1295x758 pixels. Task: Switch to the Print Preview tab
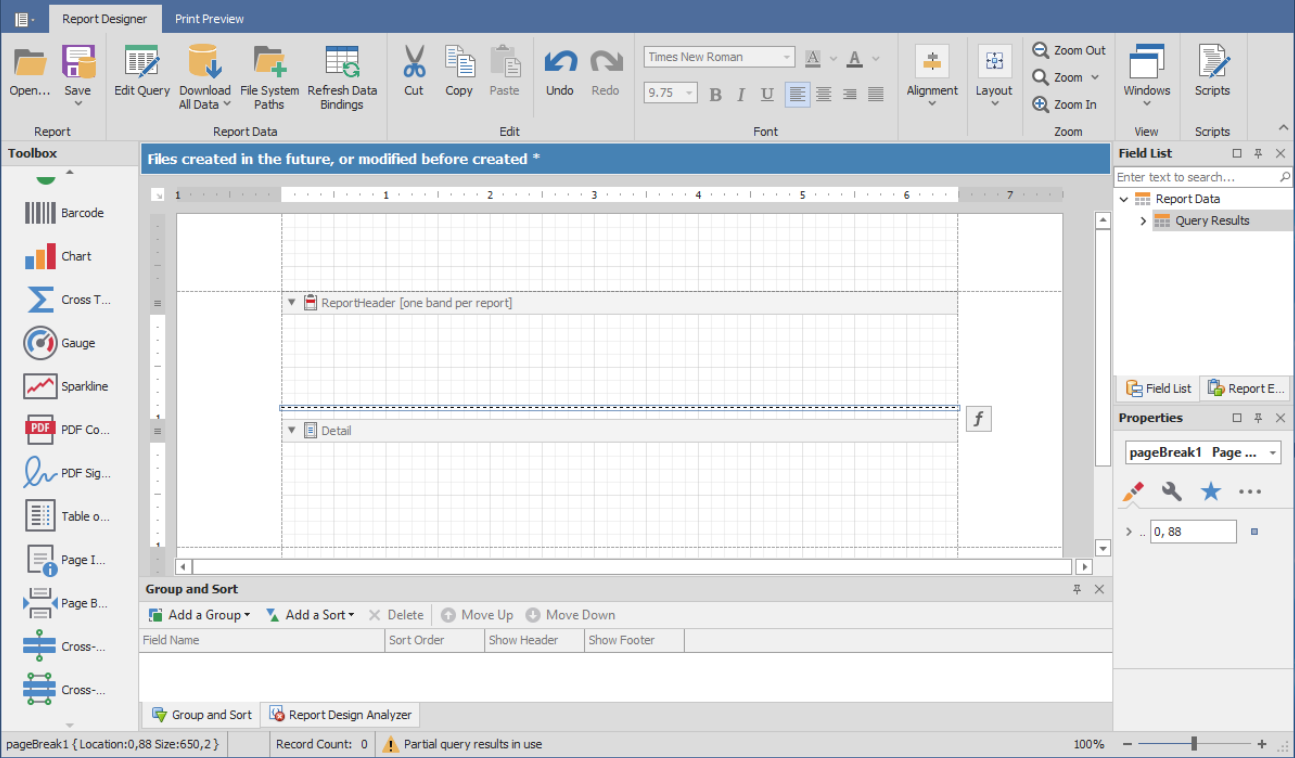(x=209, y=19)
